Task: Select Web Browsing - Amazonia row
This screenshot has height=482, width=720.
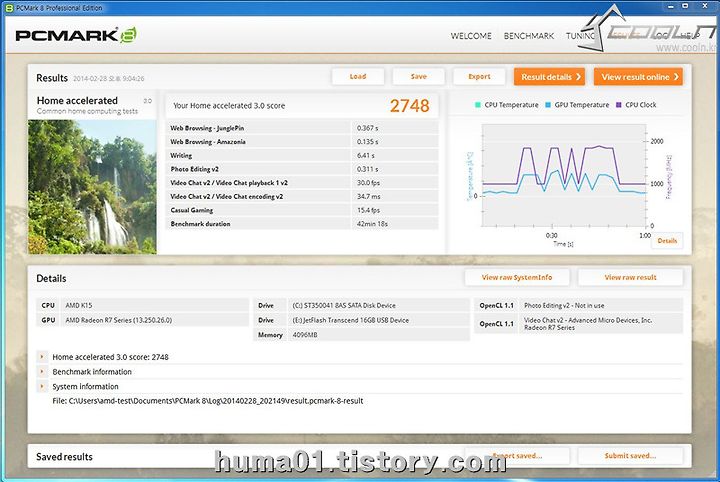Action: coord(302,142)
